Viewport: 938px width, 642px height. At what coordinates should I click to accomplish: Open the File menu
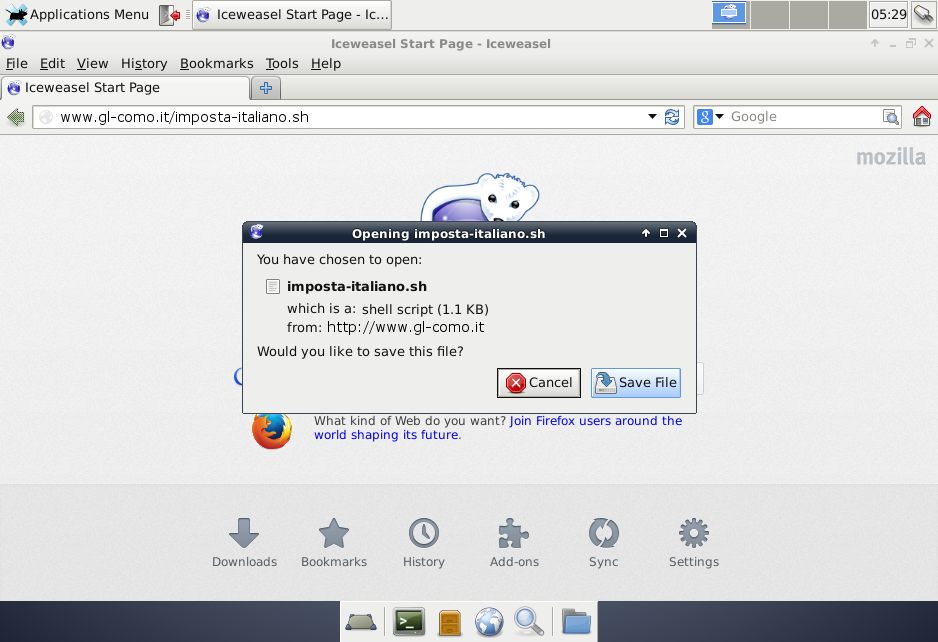point(17,63)
